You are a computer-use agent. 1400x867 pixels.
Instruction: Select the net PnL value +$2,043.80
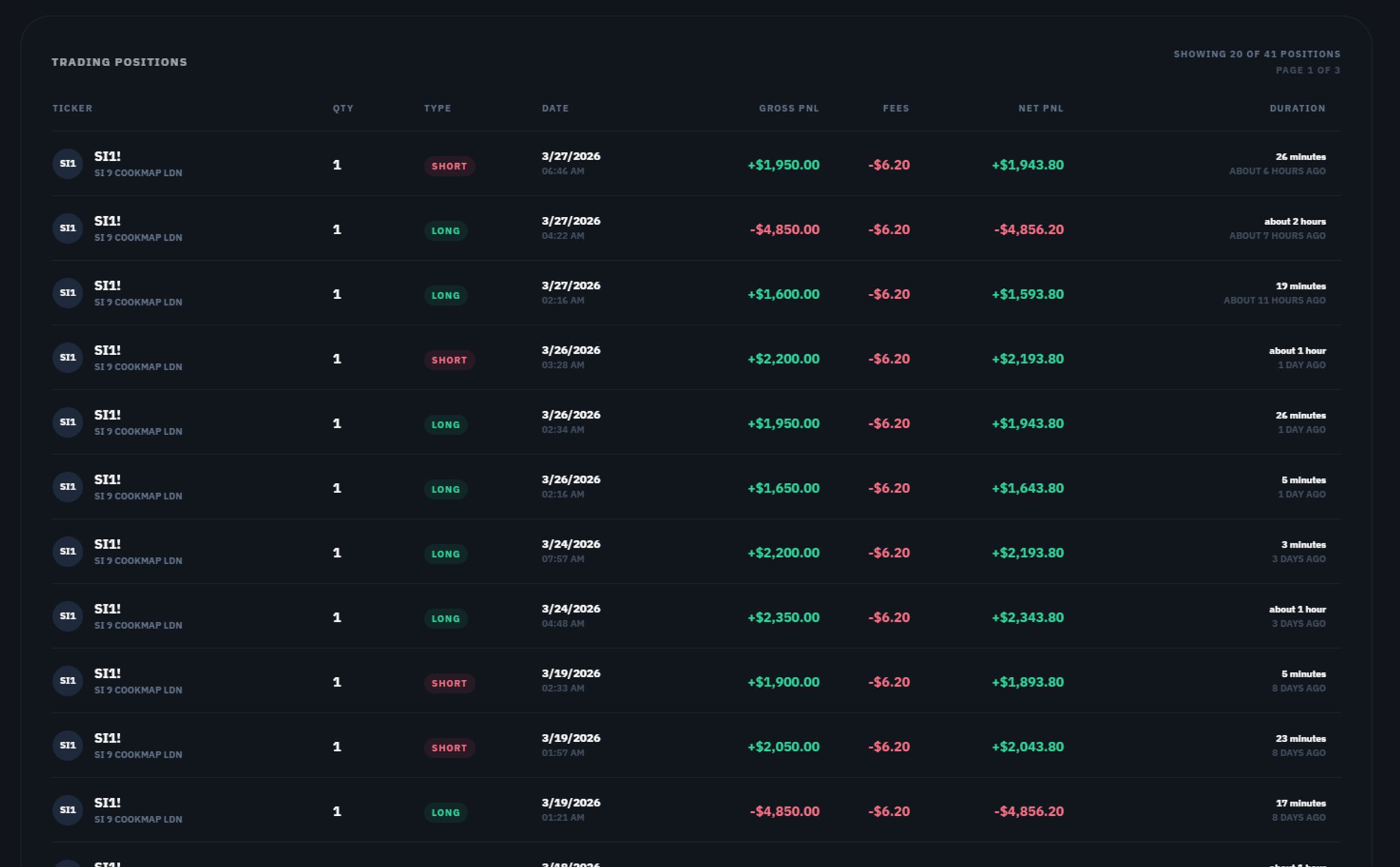[1028, 747]
